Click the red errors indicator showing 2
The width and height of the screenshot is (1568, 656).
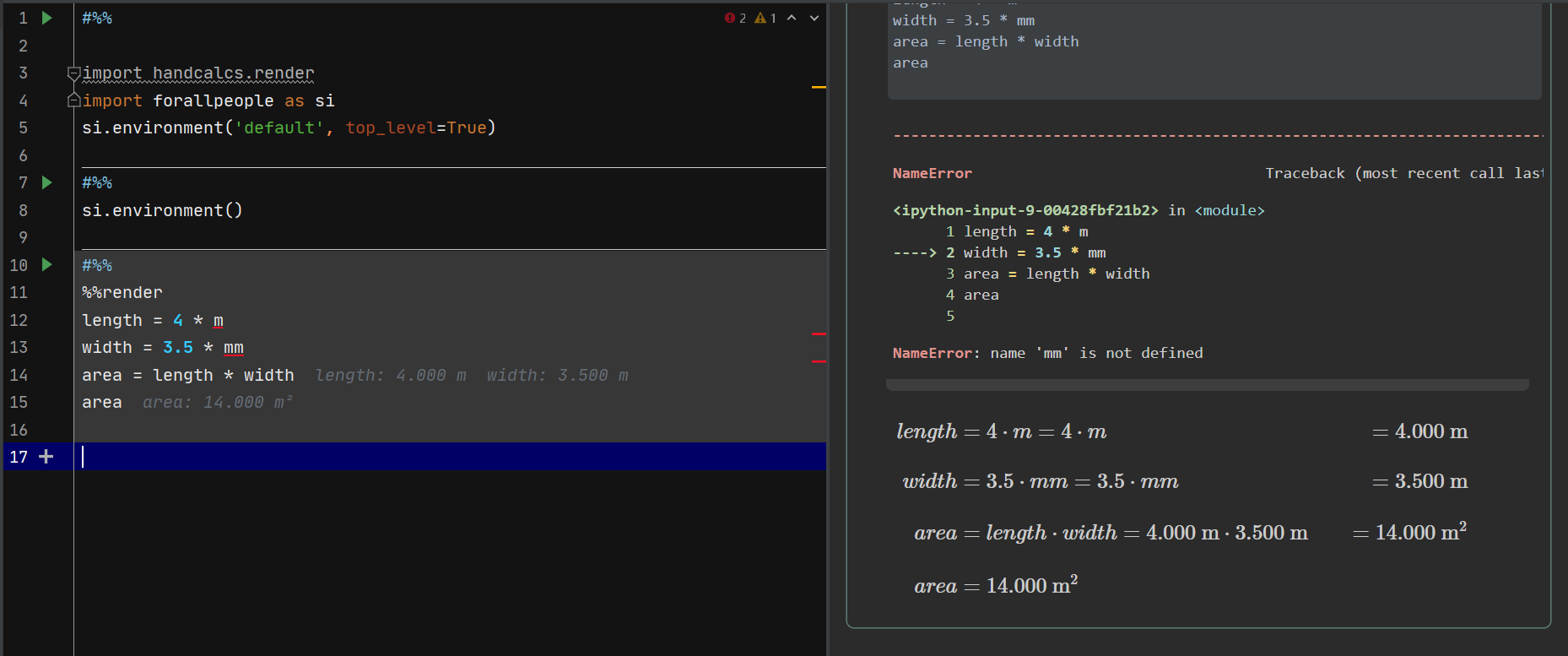click(735, 18)
